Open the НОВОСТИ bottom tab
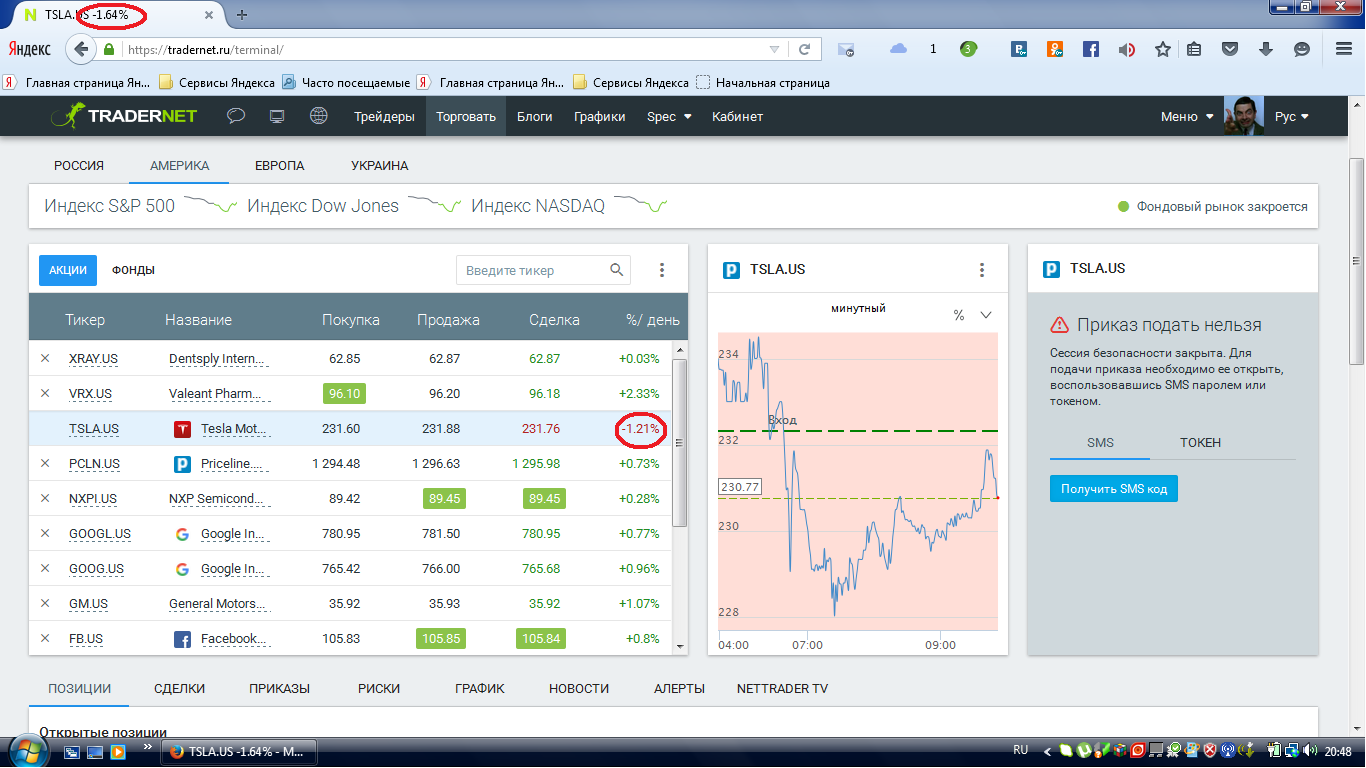 click(x=579, y=688)
